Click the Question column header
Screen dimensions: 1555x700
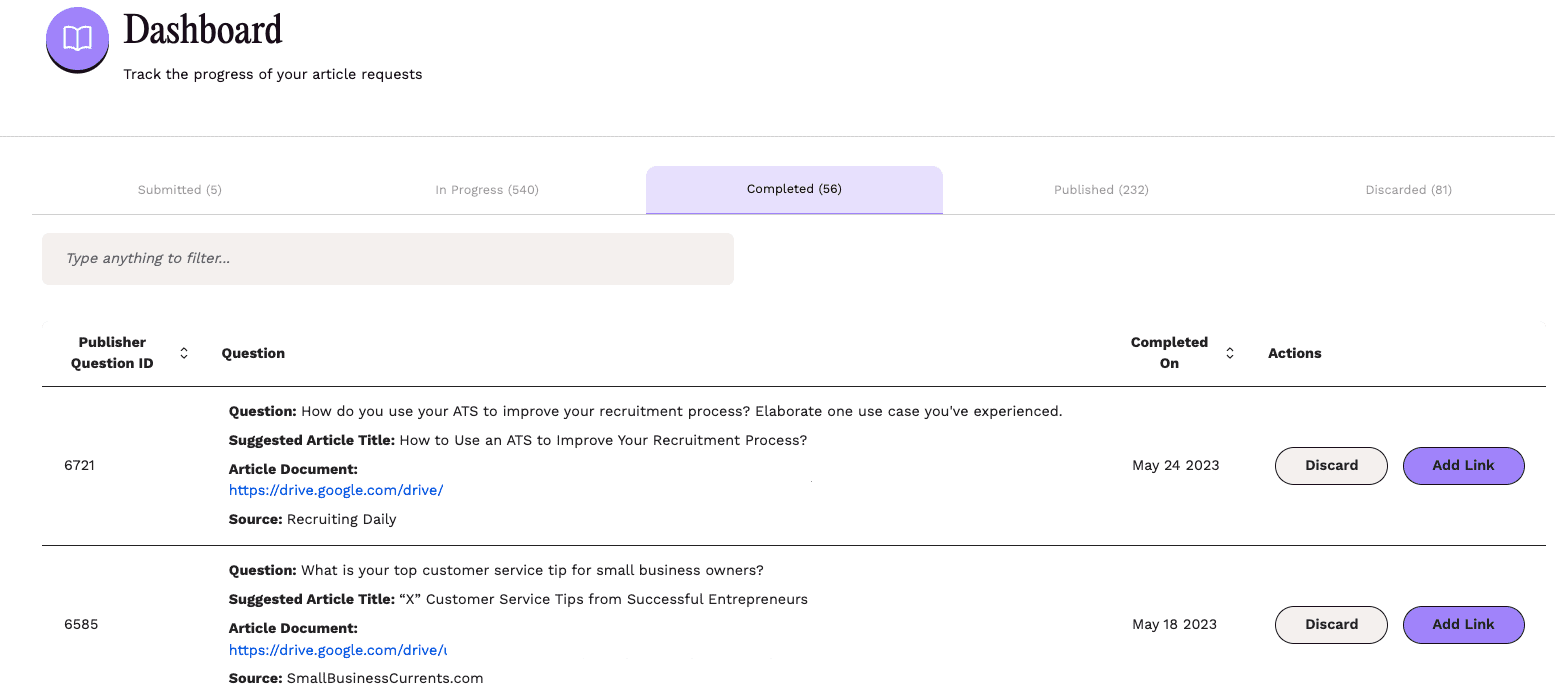[x=253, y=353]
